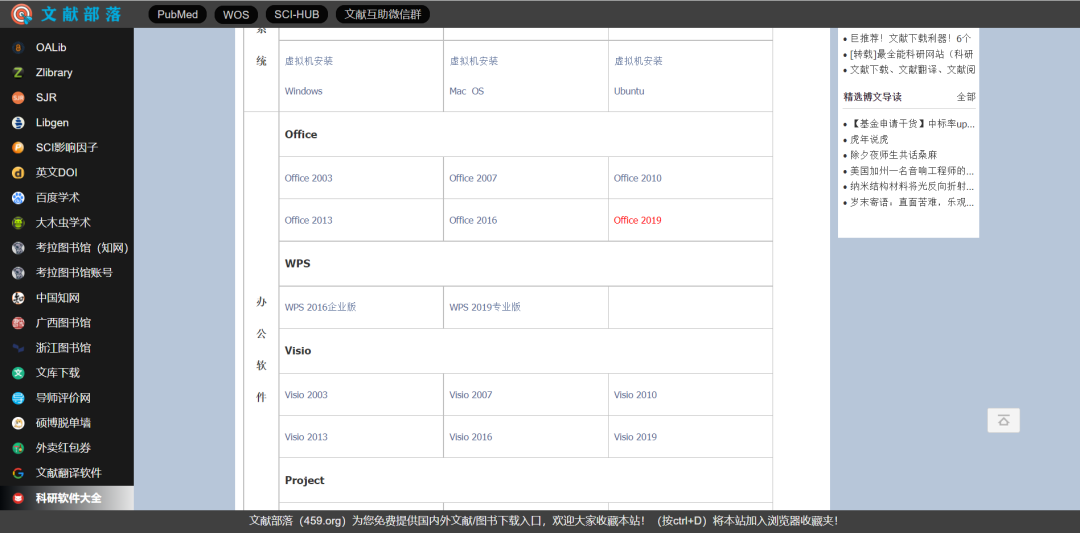Click the 浙江图书馆 sidebar icon
The image size is (1080, 533).
click(19, 348)
